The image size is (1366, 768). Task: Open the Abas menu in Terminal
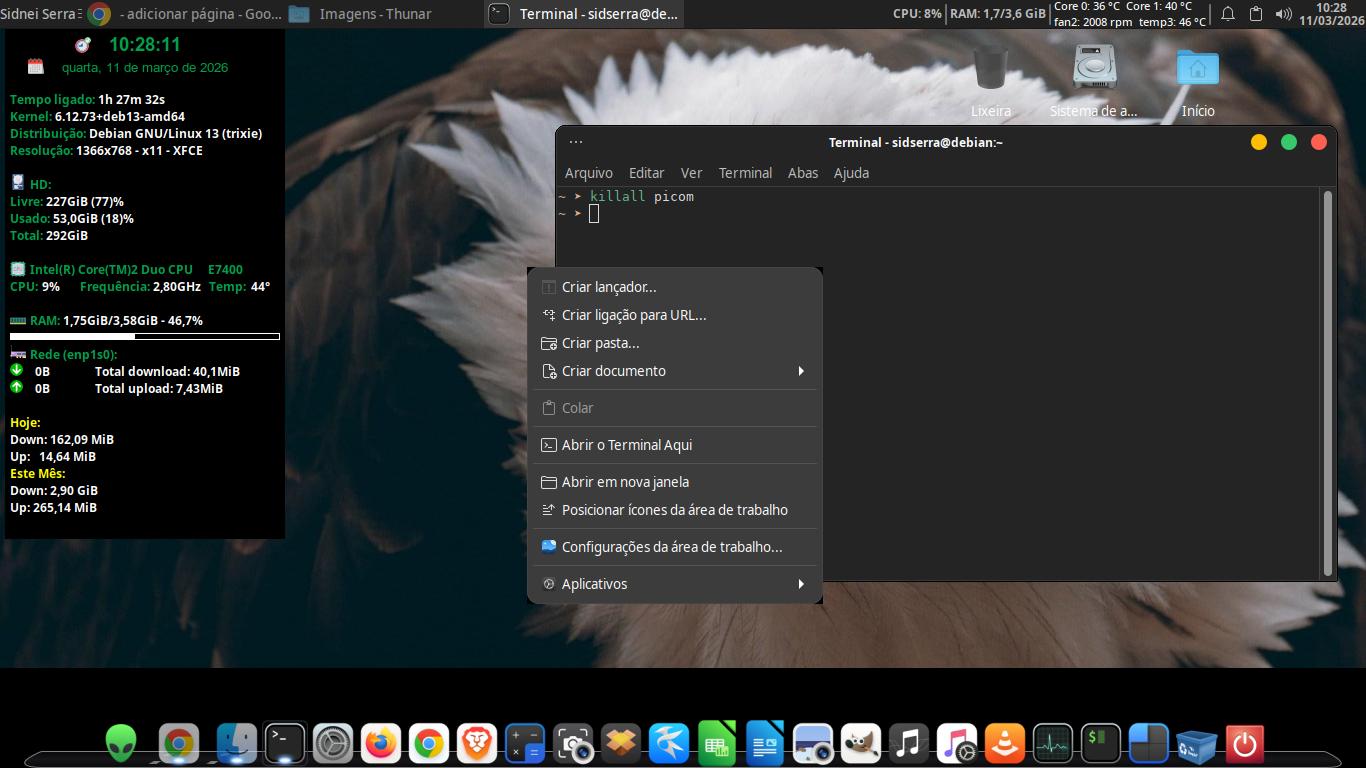point(802,173)
